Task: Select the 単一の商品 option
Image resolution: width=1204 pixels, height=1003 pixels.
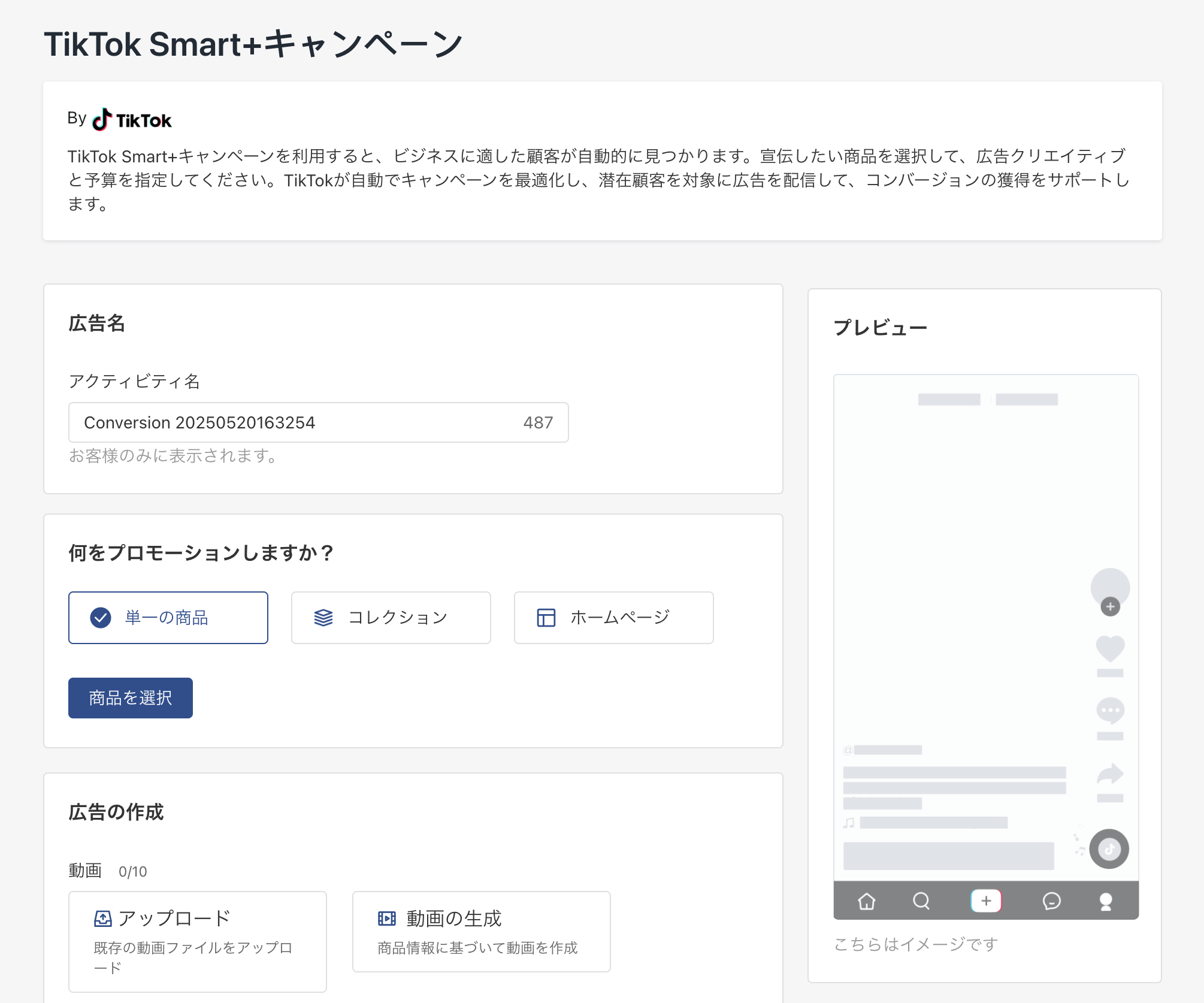Action: pos(168,618)
